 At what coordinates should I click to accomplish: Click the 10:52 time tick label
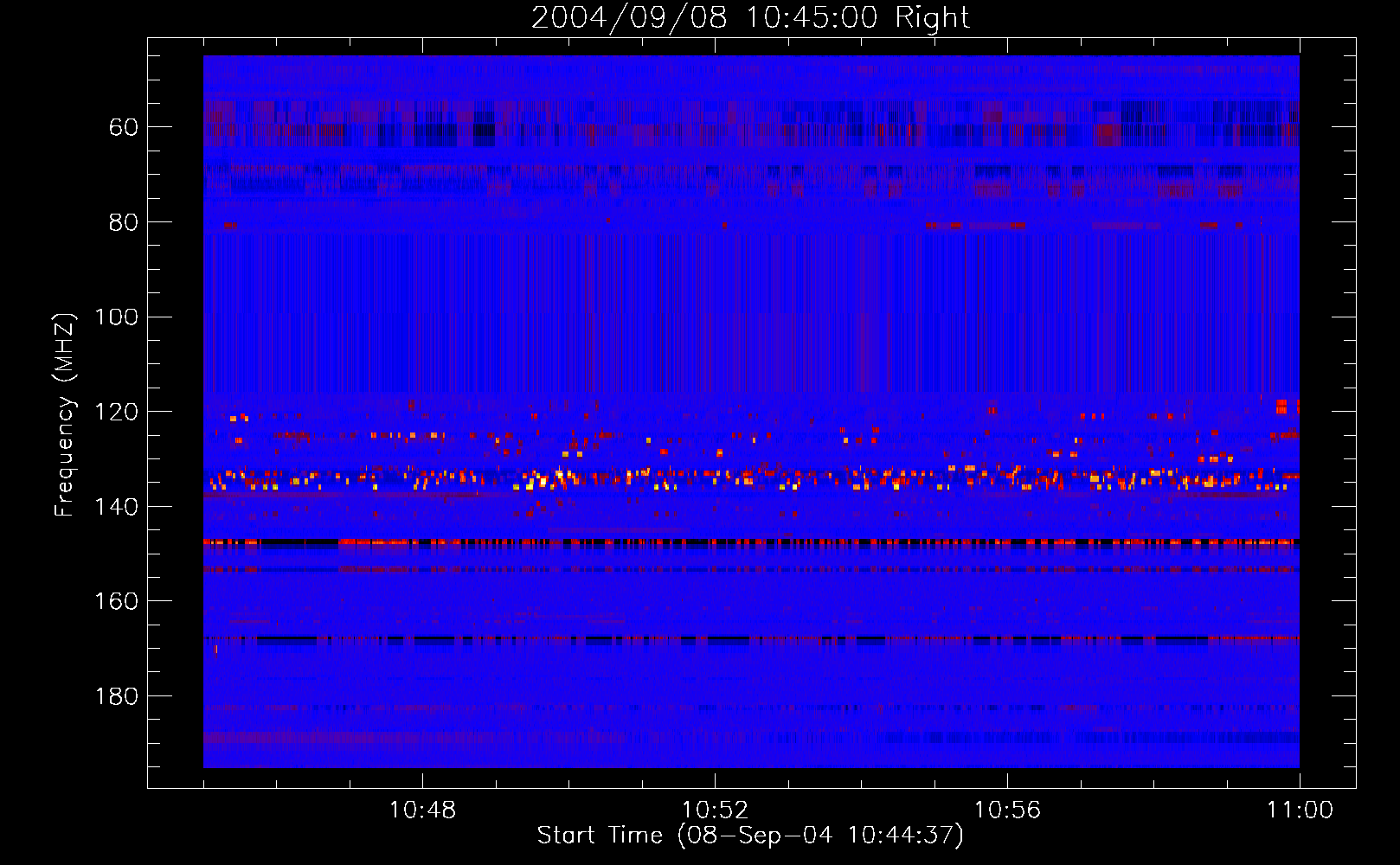[715, 811]
